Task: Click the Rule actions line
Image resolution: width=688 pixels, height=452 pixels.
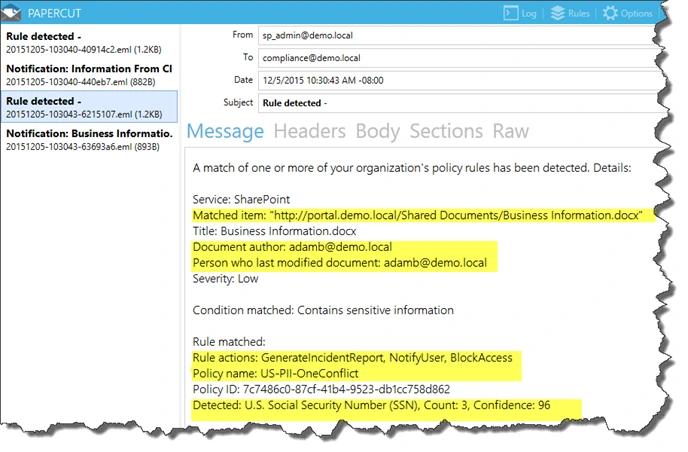Action: (x=352, y=358)
